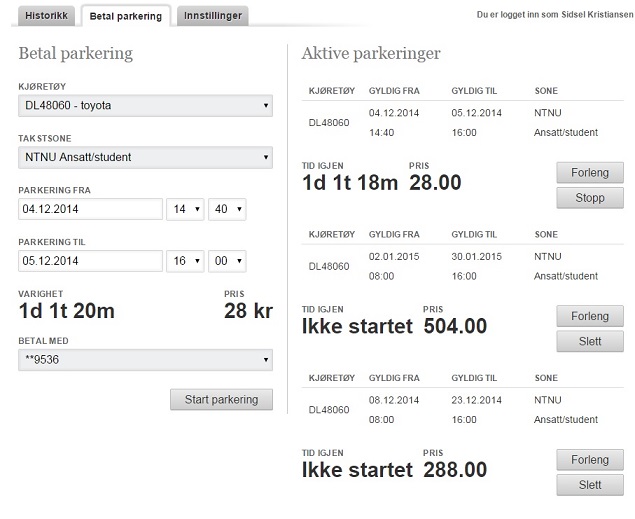The height and width of the screenshot is (519, 635).
Task: Open the end hour dropdown showing 16
Action: tap(185, 261)
